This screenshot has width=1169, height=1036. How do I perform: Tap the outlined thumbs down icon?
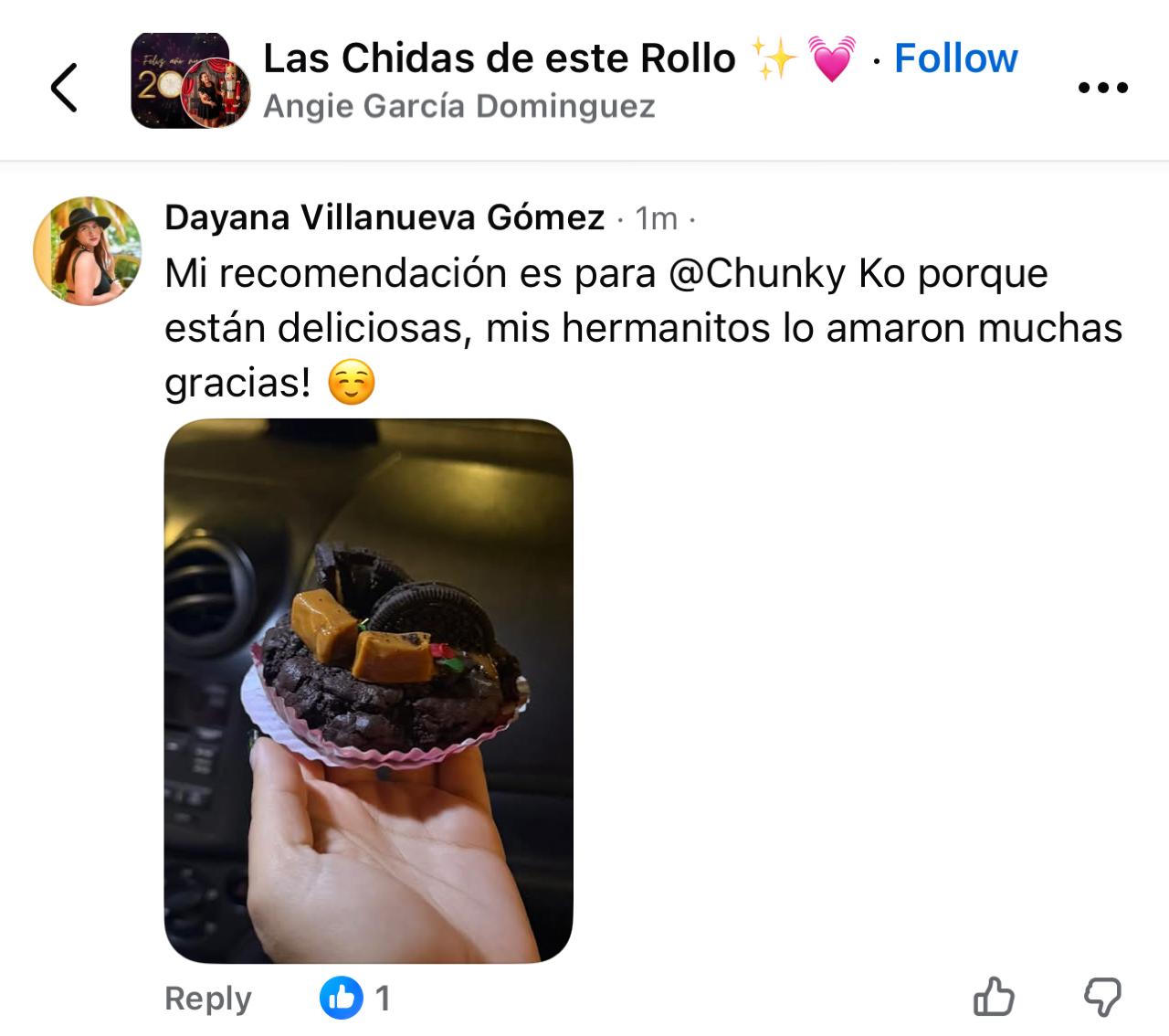point(1102,997)
